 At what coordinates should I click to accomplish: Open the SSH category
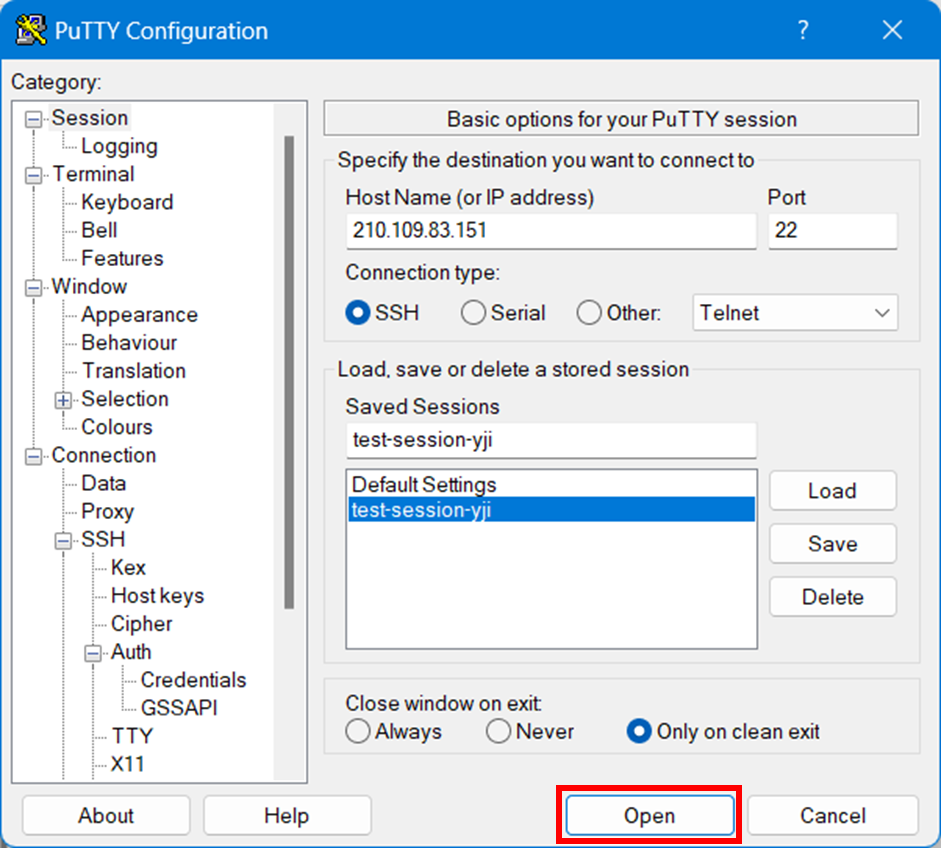pyautogui.click(x=103, y=540)
